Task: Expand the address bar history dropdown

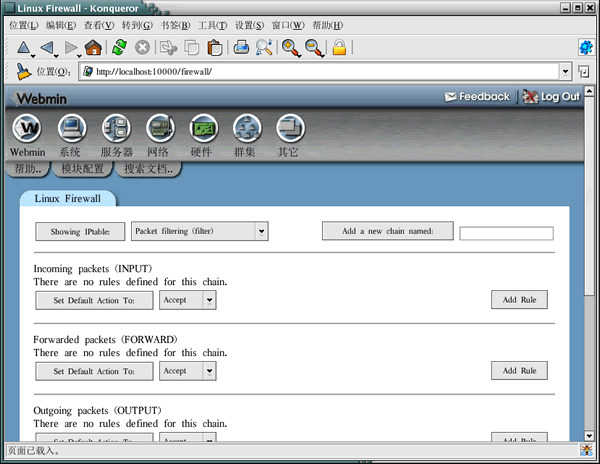Action: 565,72
